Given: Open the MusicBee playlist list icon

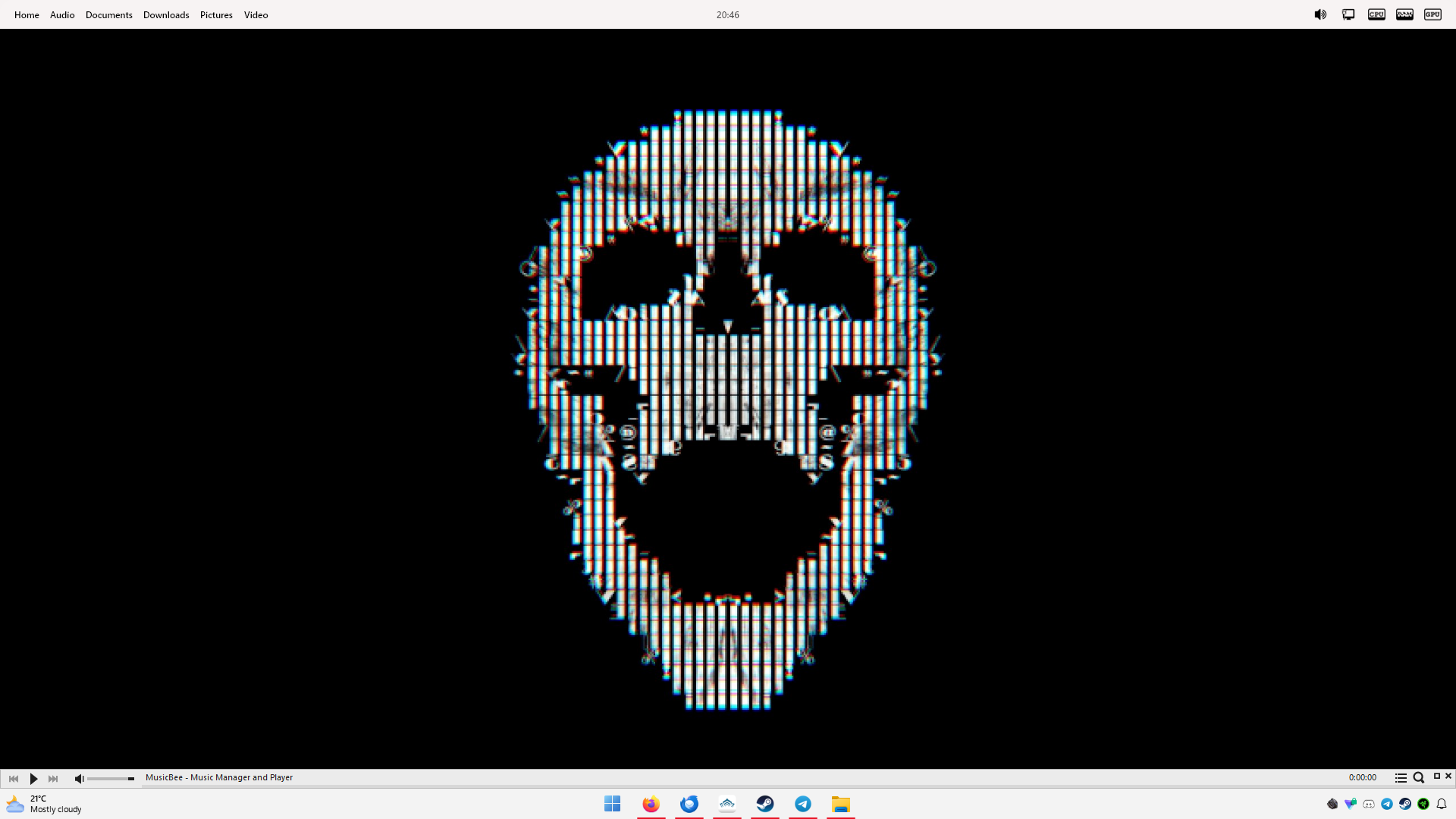Looking at the screenshot, I should (x=1401, y=778).
